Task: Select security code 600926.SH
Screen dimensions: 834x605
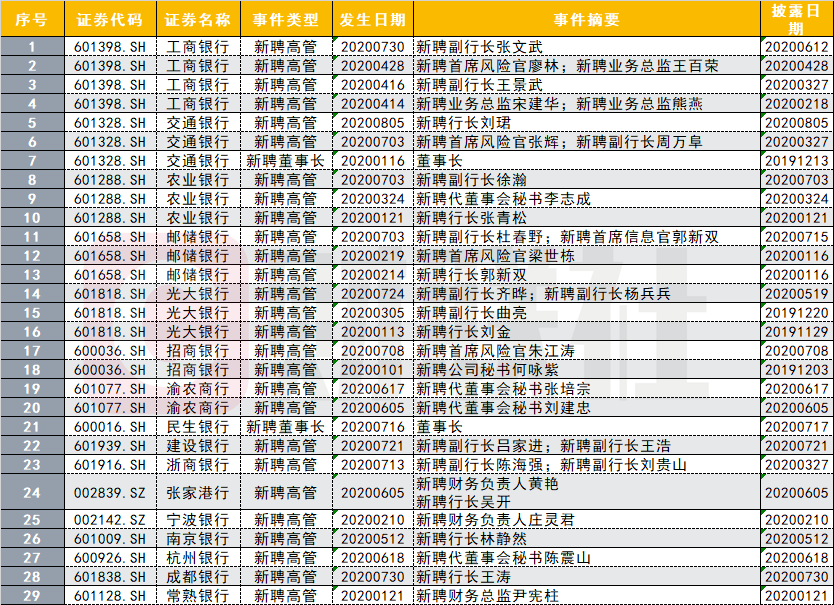Action: 110,558
